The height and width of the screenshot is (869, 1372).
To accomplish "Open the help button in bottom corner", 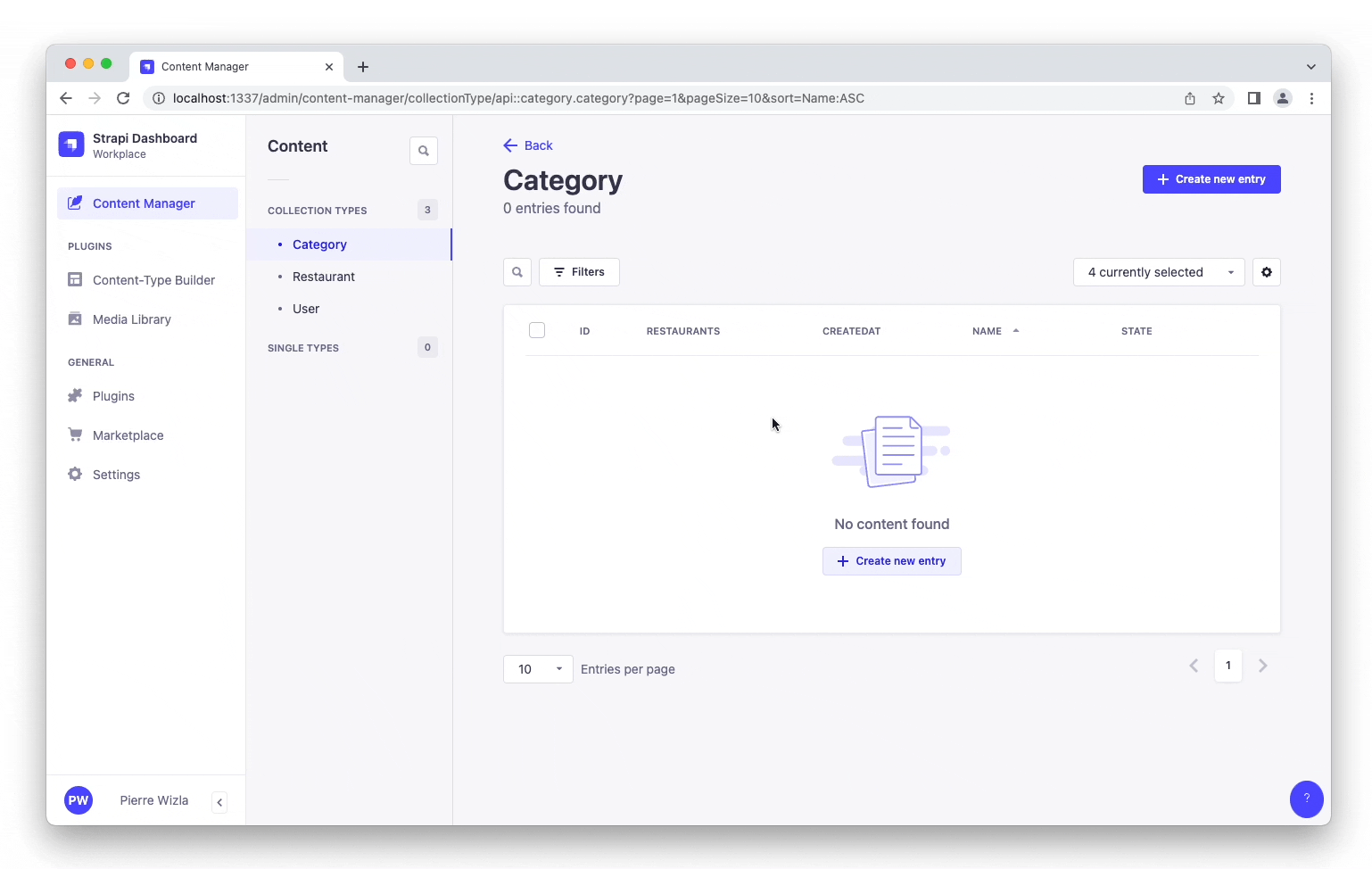I will [x=1307, y=799].
